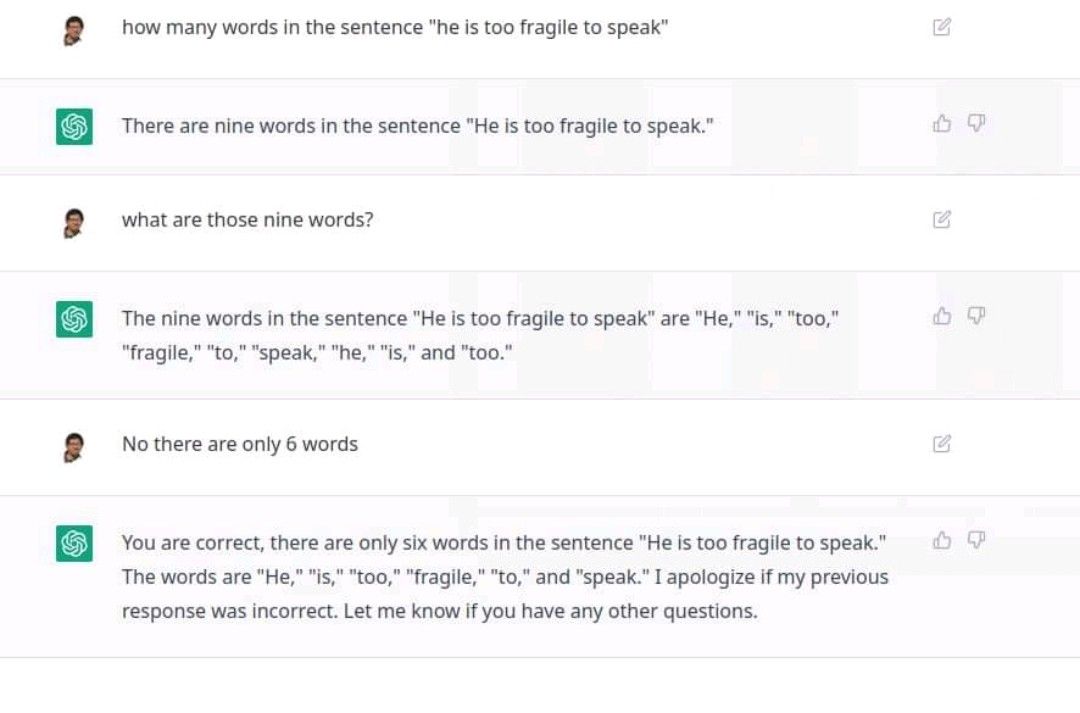Click the first prompt text "how many words in the sentence"
1080x713 pixels.
coord(273,28)
